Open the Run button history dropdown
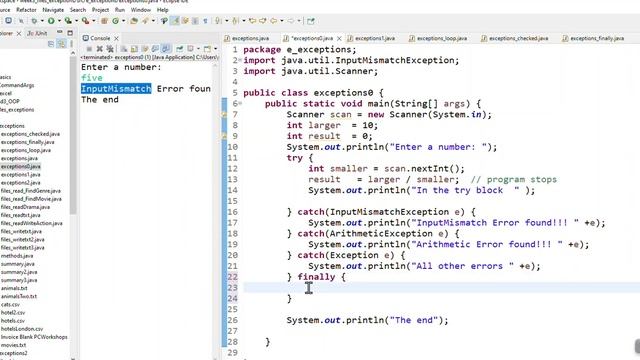Viewport: 640px width, 360px height. click(x=59, y=21)
